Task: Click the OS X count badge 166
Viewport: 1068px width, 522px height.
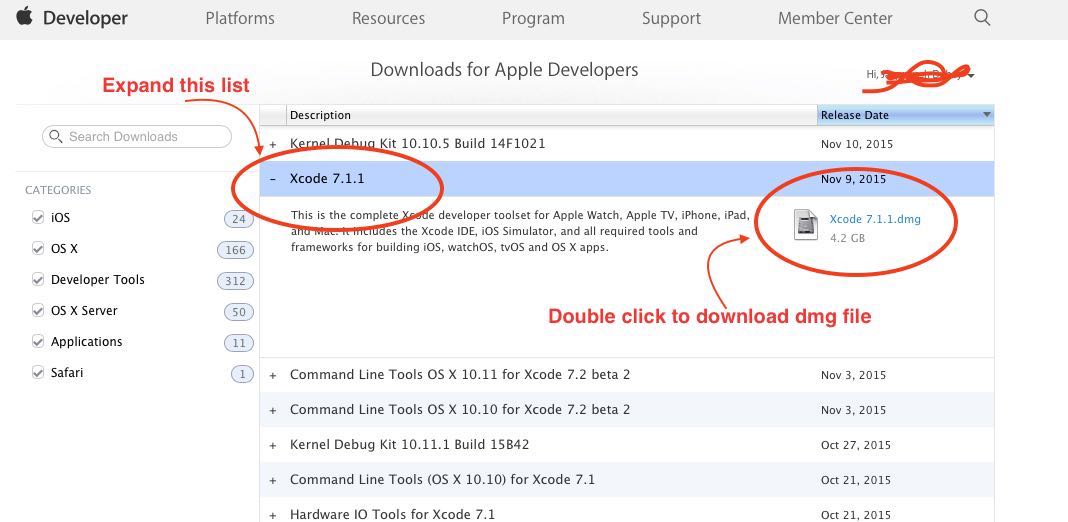Action: coord(235,250)
